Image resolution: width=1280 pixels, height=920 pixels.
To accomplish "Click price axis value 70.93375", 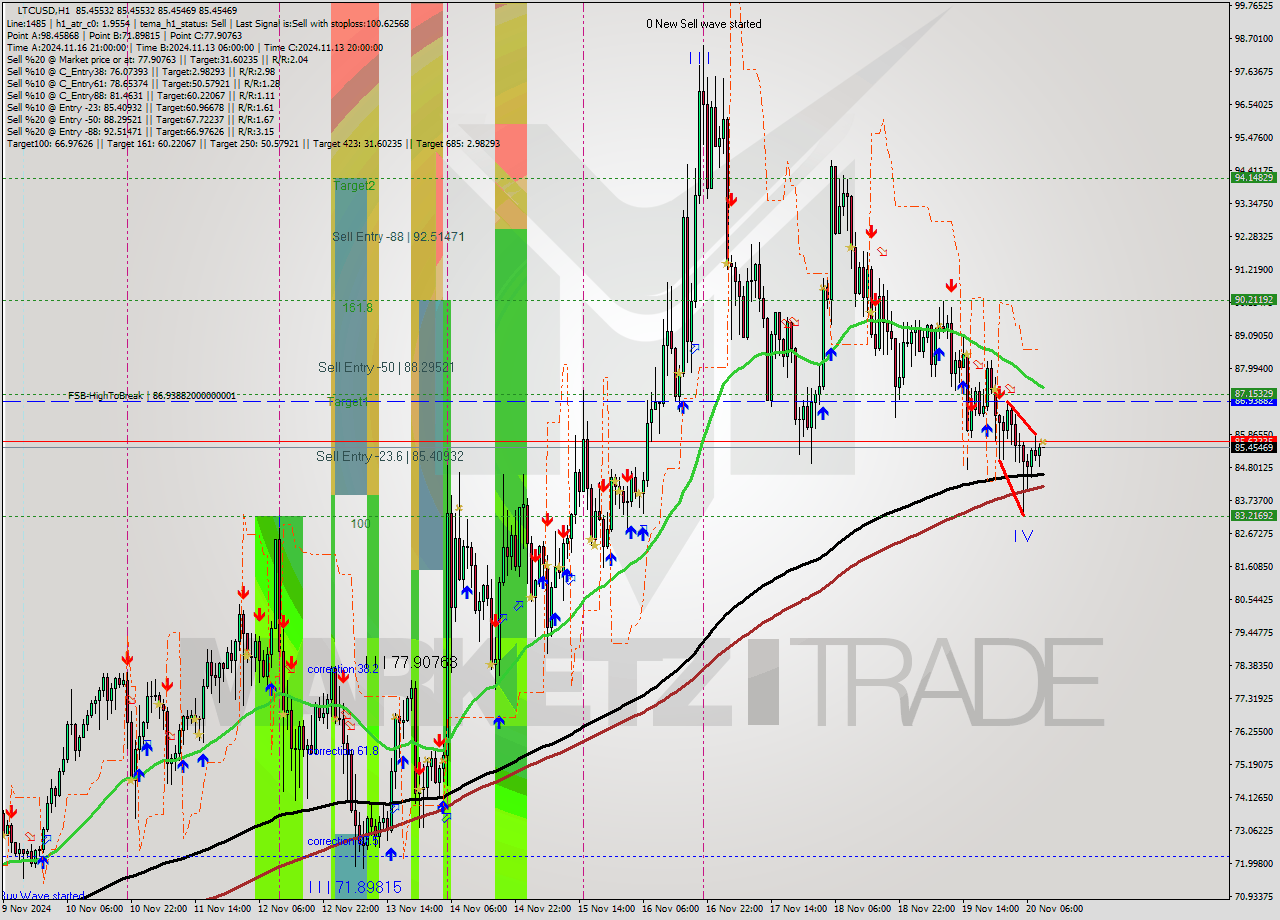I will [x=1254, y=896].
